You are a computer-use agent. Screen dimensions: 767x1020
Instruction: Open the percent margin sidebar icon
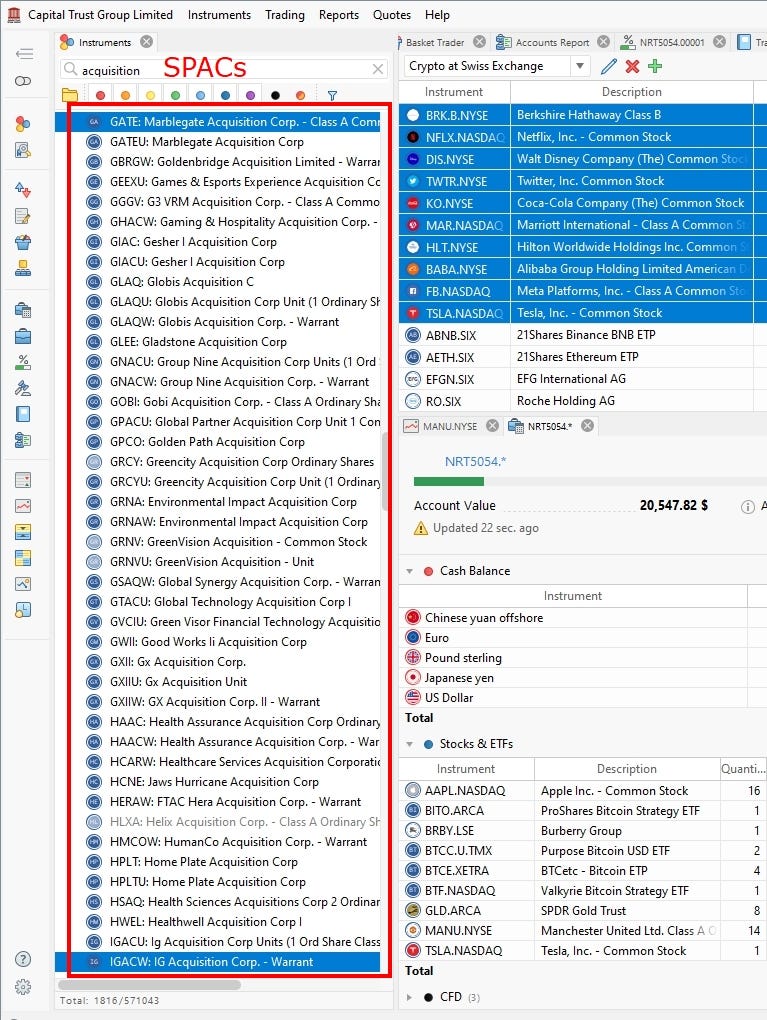23,362
